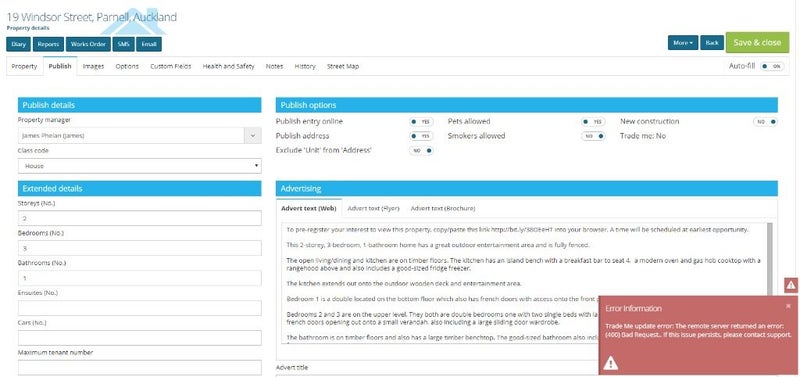The width and height of the screenshot is (800, 377).
Task: Toggle Pets allowed switch
Action: pyautogui.click(x=593, y=122)
